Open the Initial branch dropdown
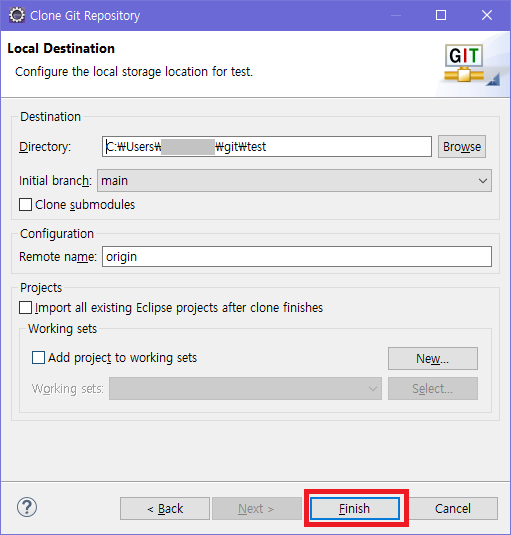The image size is (511, 535). pyautogui.click(x=294, y=180)
